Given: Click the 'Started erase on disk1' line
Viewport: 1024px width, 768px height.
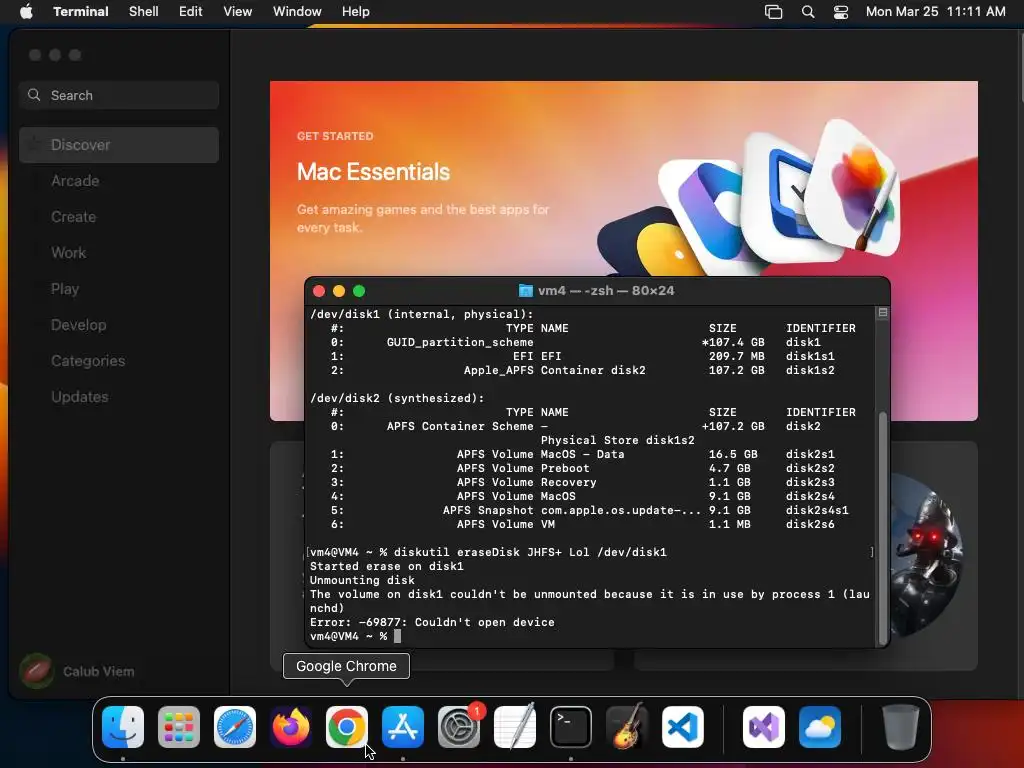Looking at the screenshot, I should (387, 566).
